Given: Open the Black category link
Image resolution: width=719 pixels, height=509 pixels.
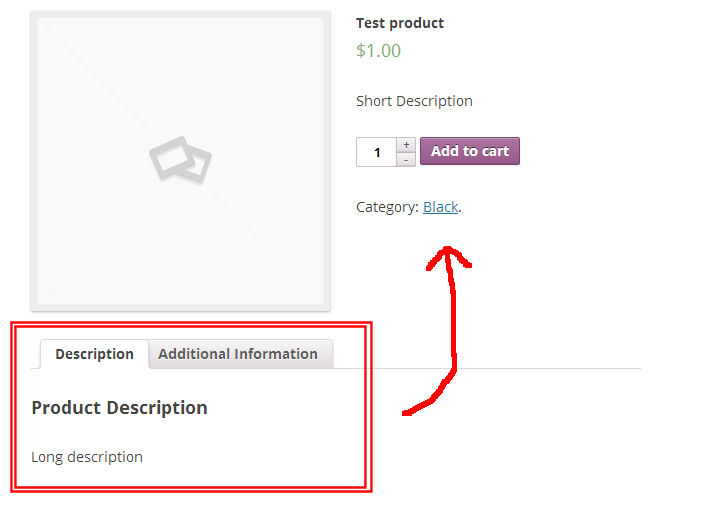Looking at the screenshot, I should (441, 207).
